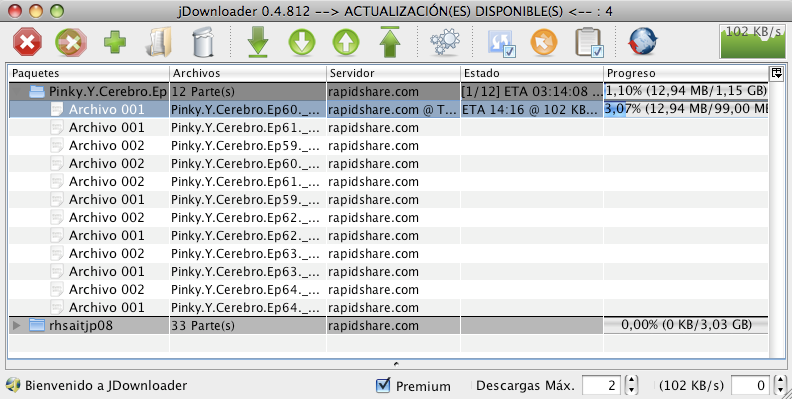
Task: Click file icon of Ep64 Archivo 002 row
Action: coord(57,289)
